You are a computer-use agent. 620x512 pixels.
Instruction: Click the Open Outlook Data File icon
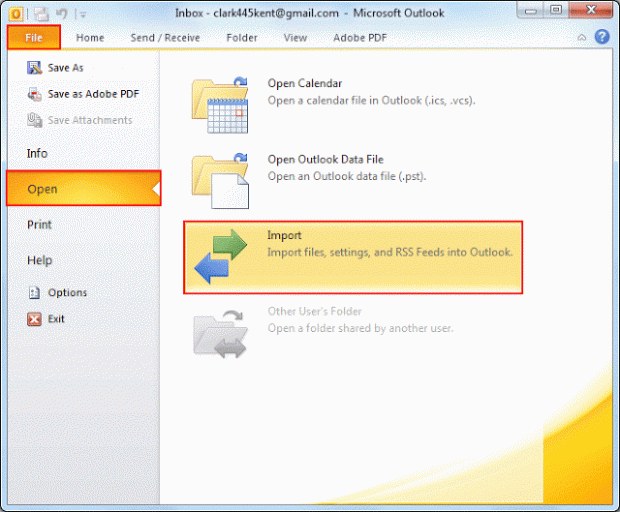point(220,181)
